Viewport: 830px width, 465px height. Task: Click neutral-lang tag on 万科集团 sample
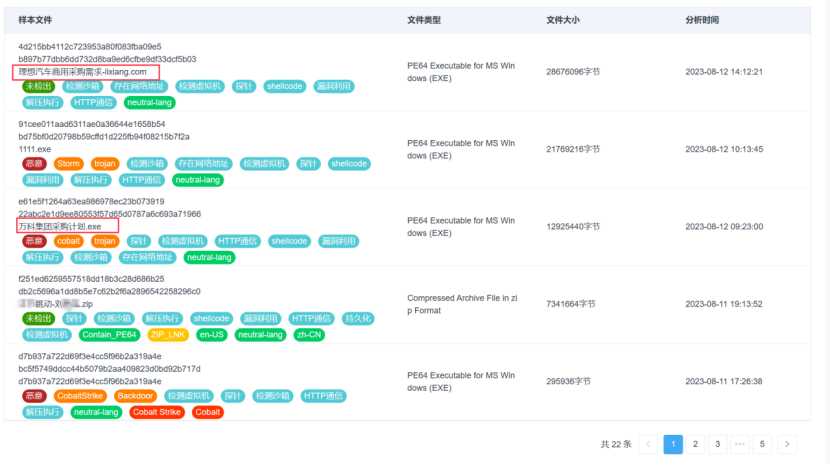[210, 257]
